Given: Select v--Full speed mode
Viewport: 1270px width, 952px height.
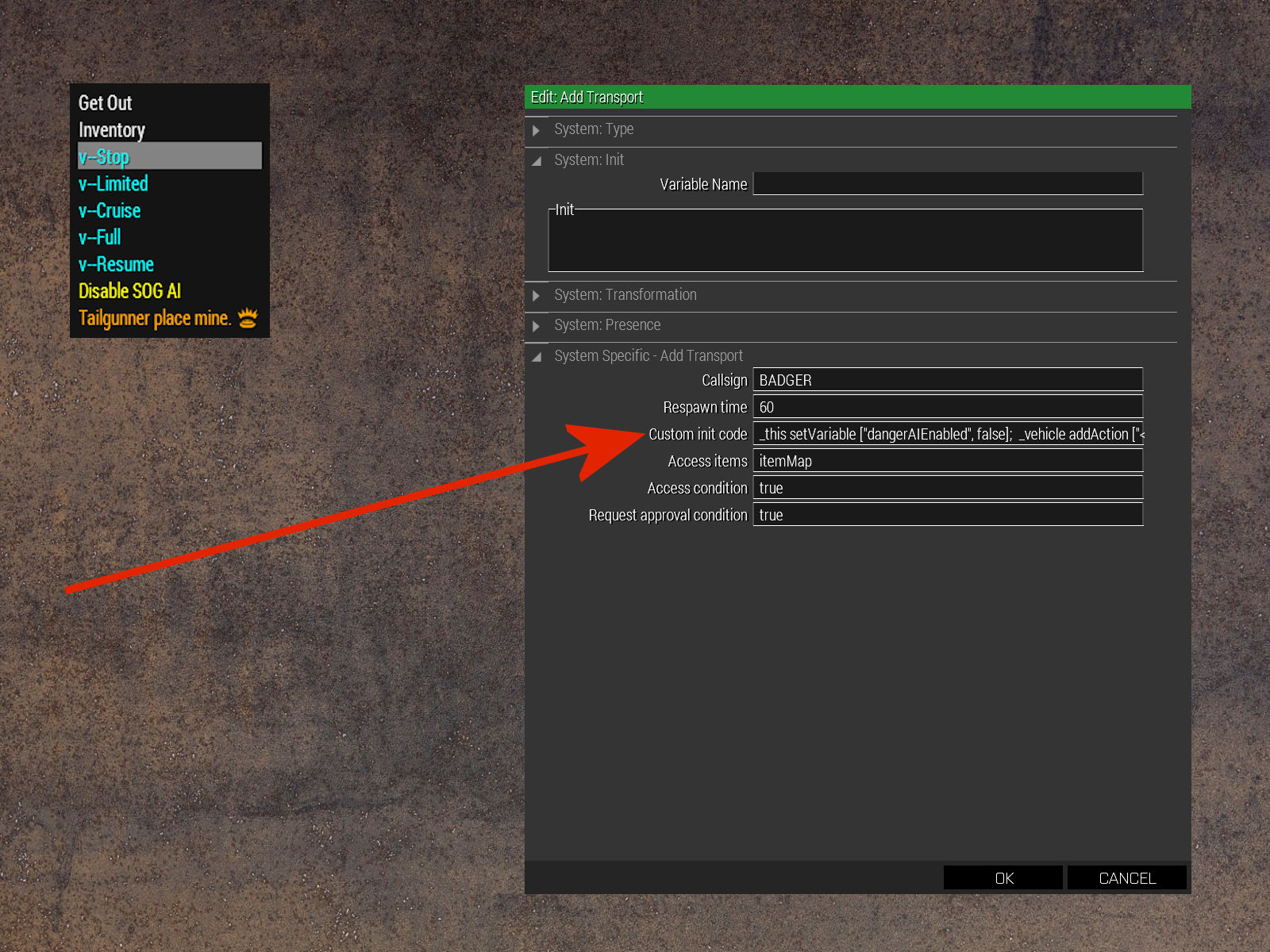Looking at the screenshot, I should click(99, 237).
